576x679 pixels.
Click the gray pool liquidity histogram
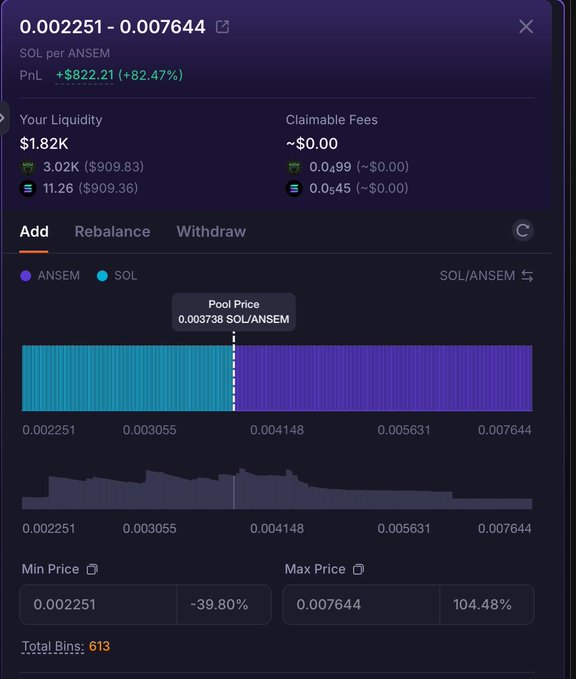277,488
